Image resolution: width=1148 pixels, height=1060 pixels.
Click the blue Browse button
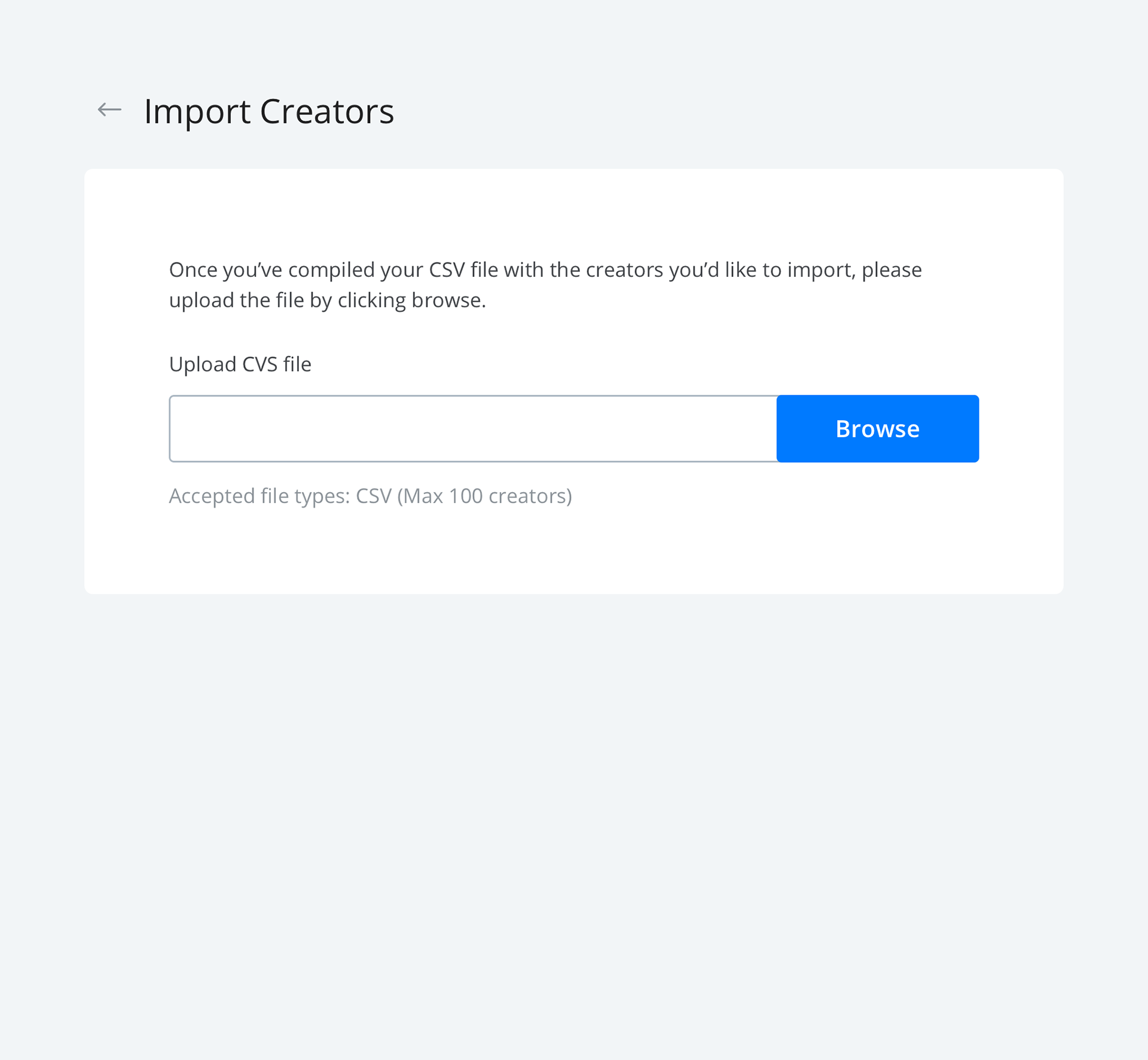[877, 429]
